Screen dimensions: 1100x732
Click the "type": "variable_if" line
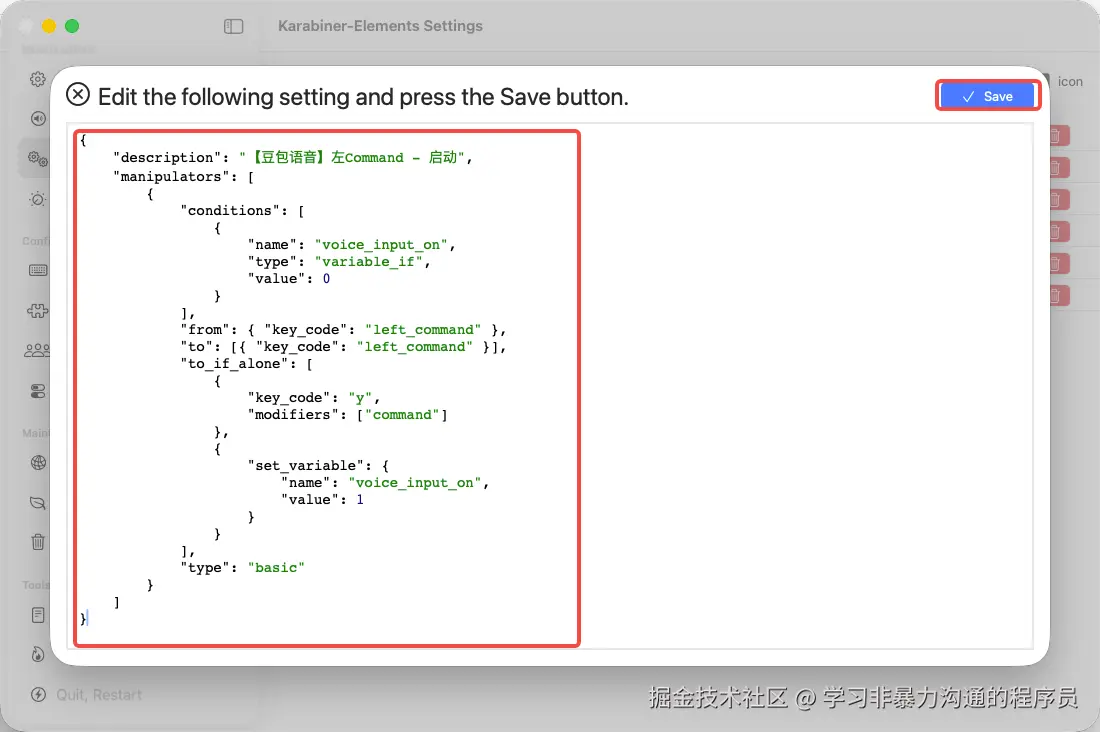click(x=338, y=262)
